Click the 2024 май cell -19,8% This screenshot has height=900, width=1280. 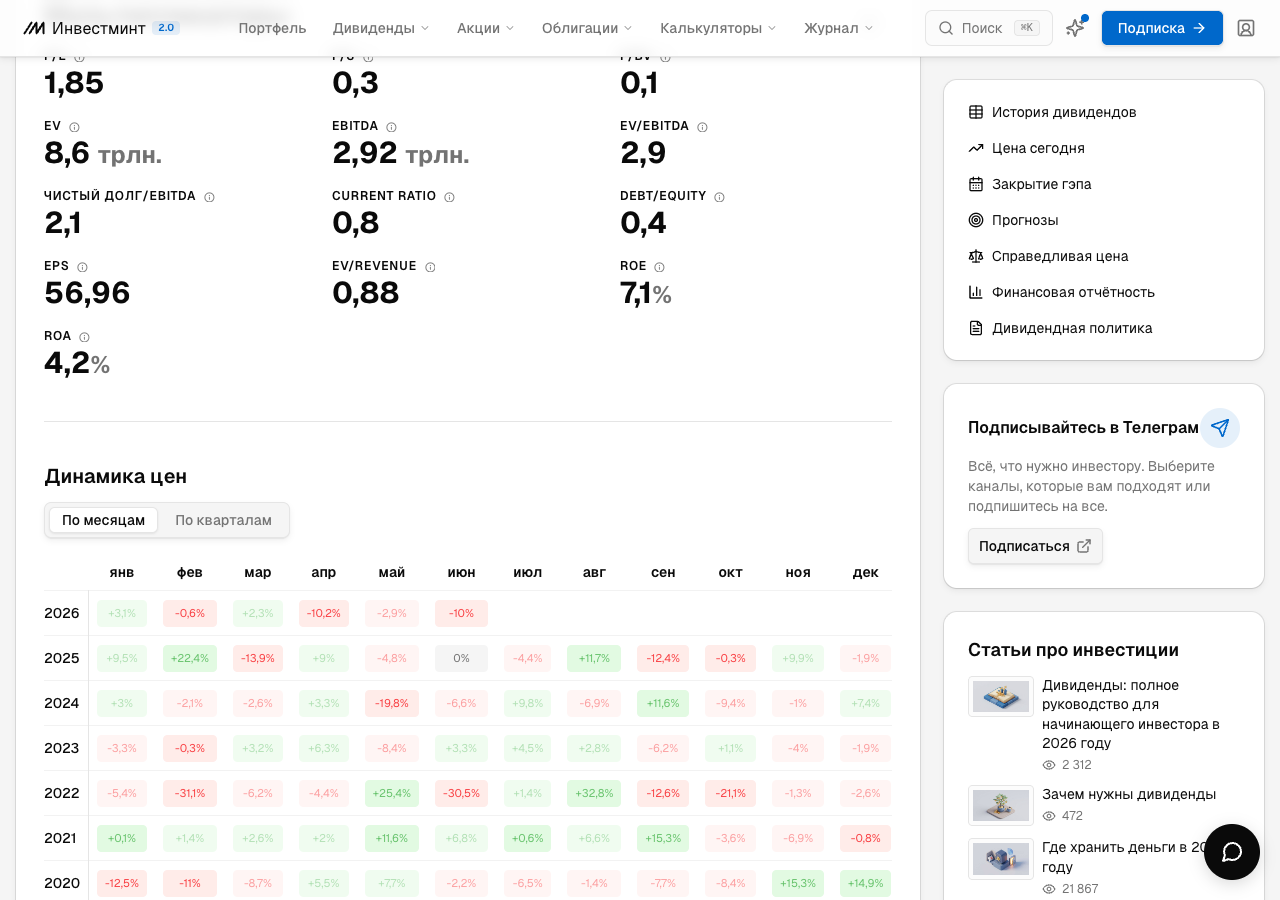click(x=392, y=703)
